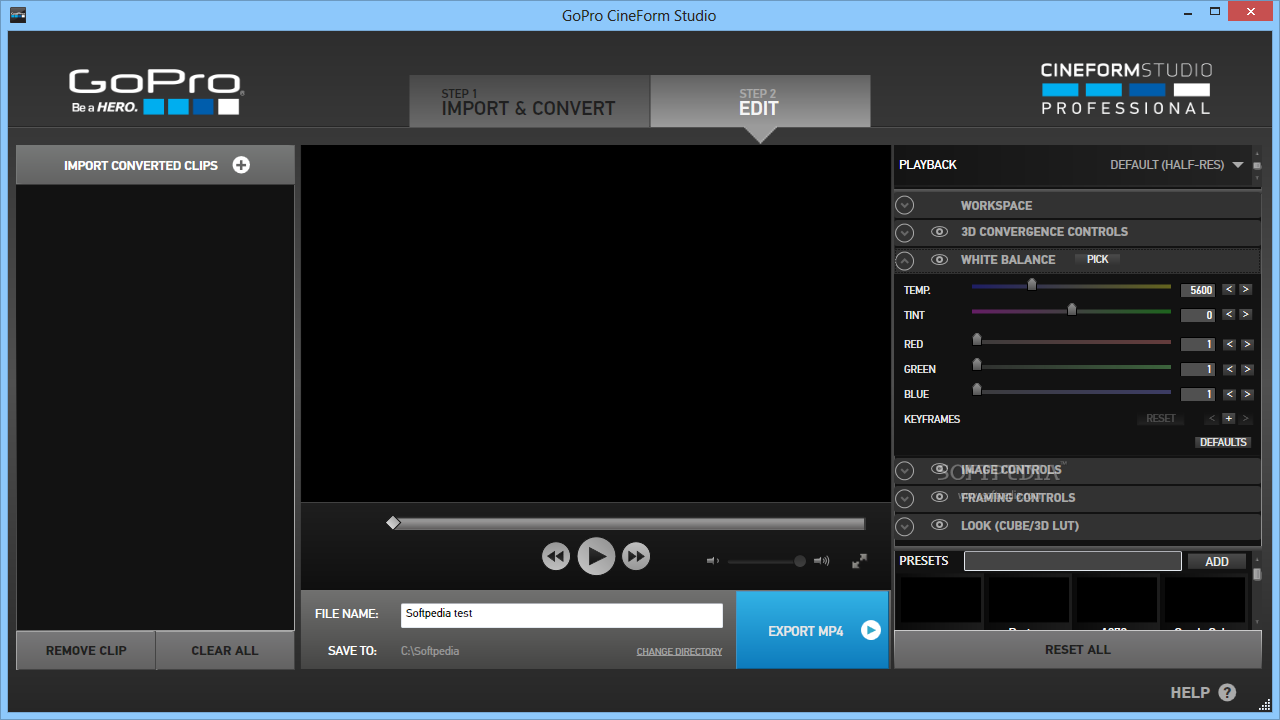This screenshot has width=1280, height=720.
Task: Click the Remove Clip button
Action: pyautogui.click(x=86, y=650)
